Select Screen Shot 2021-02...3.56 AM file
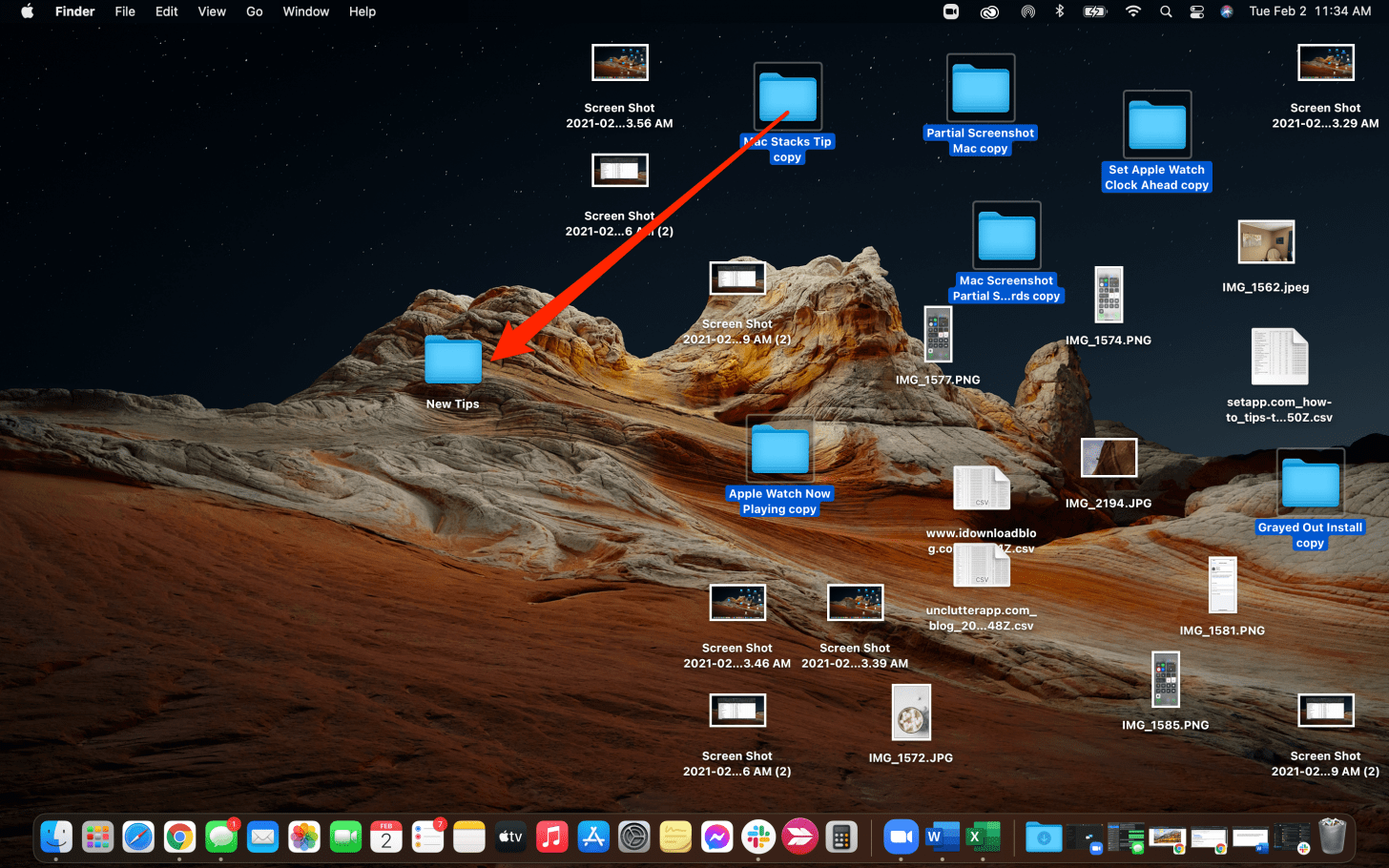The width and height of the screenshot is (1389, 868). 620,63
